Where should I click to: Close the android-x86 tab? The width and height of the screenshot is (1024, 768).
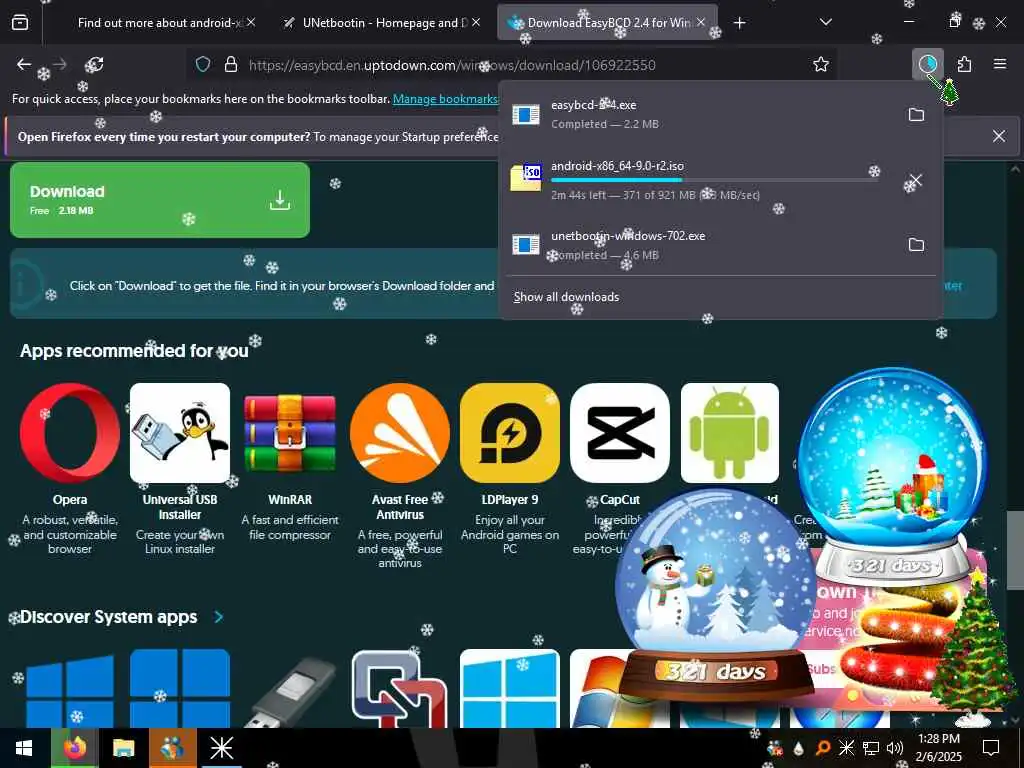(251, 22)
